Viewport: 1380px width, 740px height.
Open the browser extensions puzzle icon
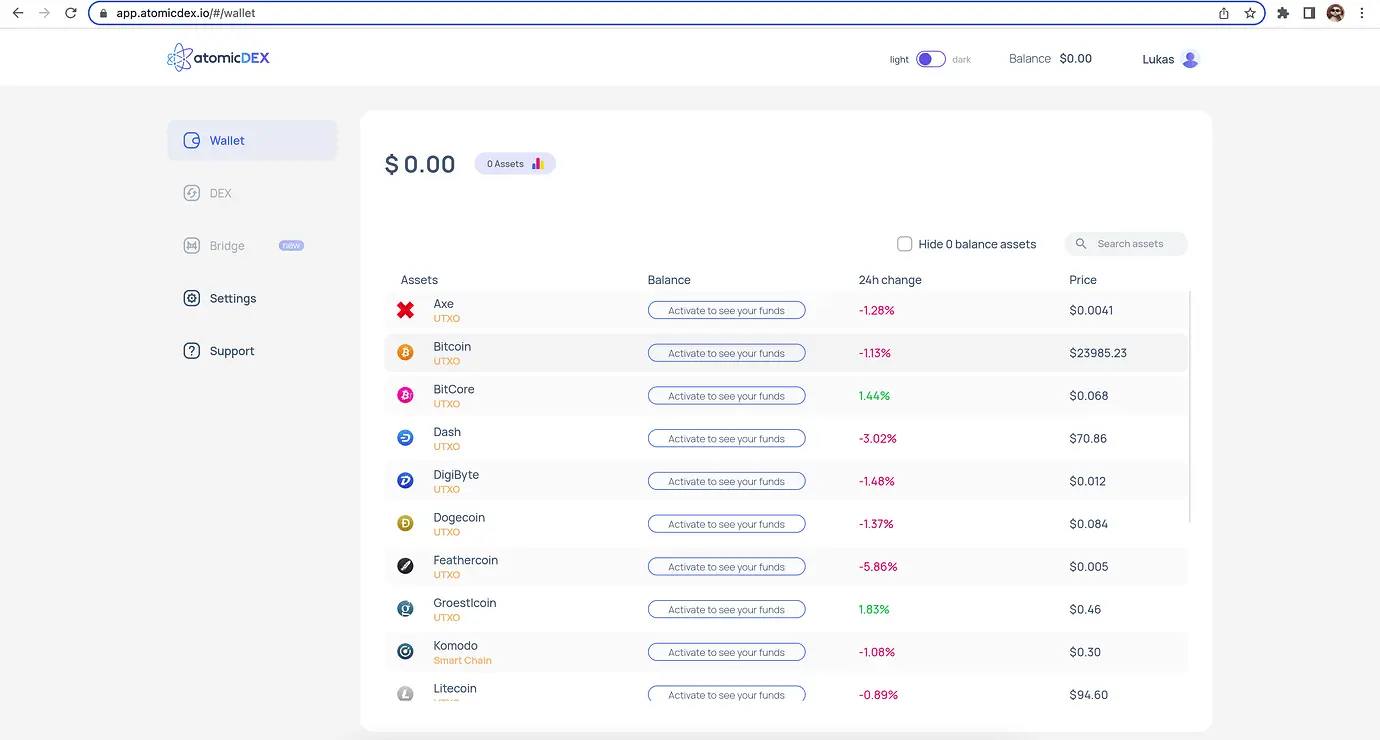pos(1283,13)
